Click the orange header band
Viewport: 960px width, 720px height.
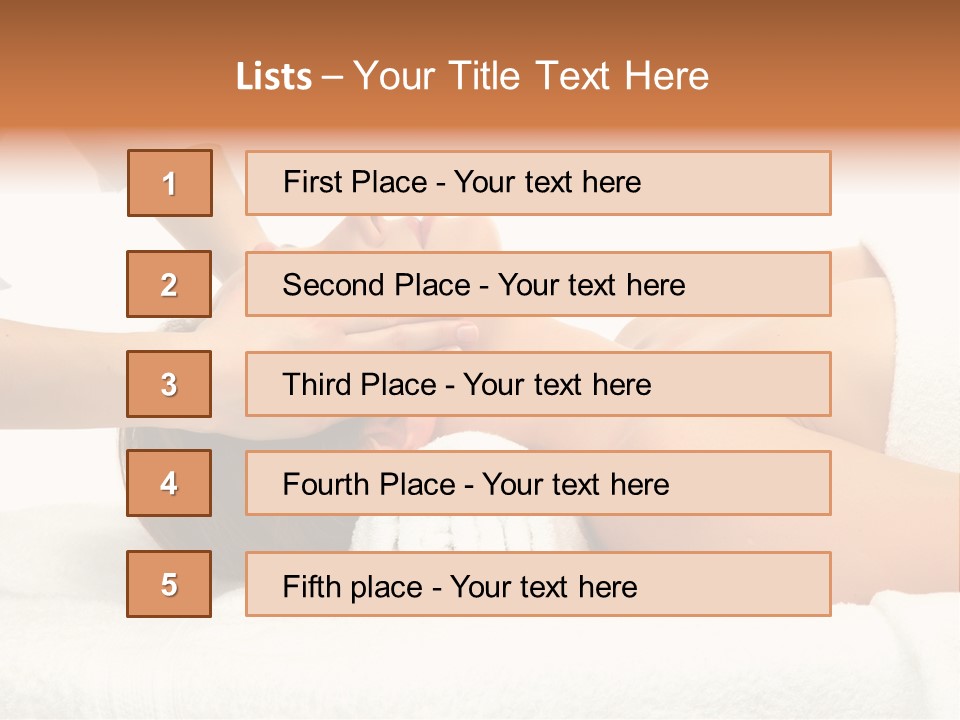(x=480, y=64)
